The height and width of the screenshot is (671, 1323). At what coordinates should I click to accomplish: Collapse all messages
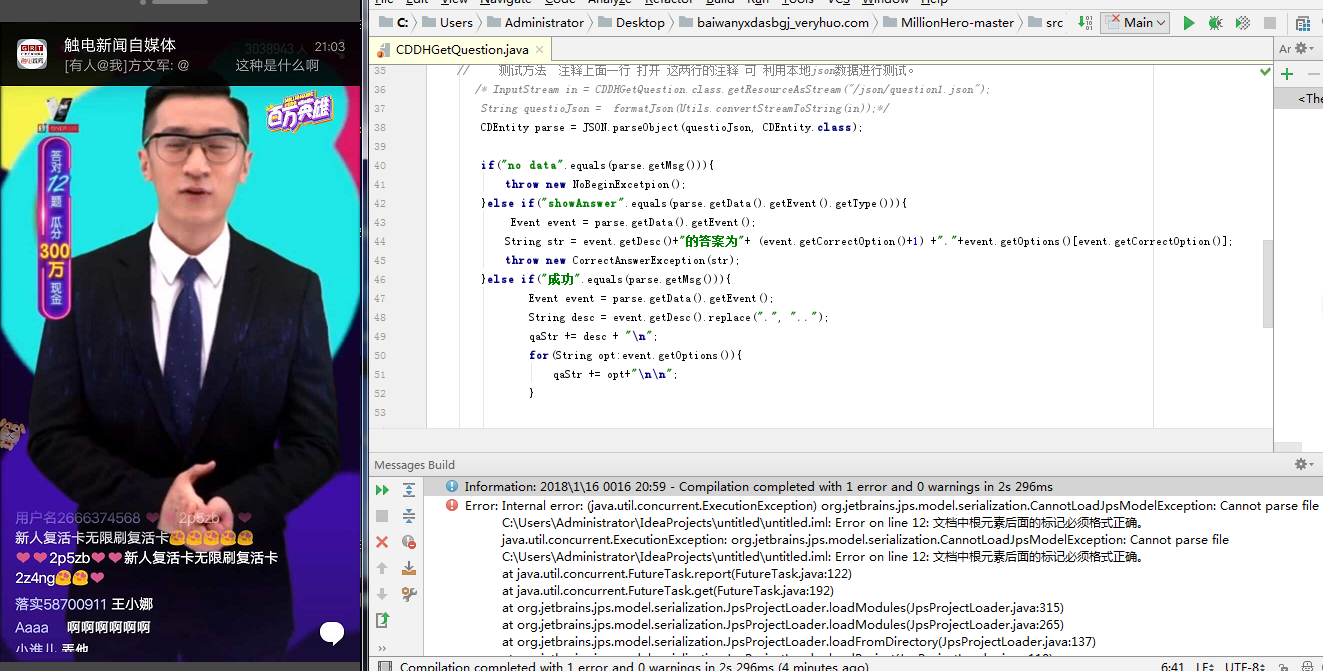pos(409,516)
